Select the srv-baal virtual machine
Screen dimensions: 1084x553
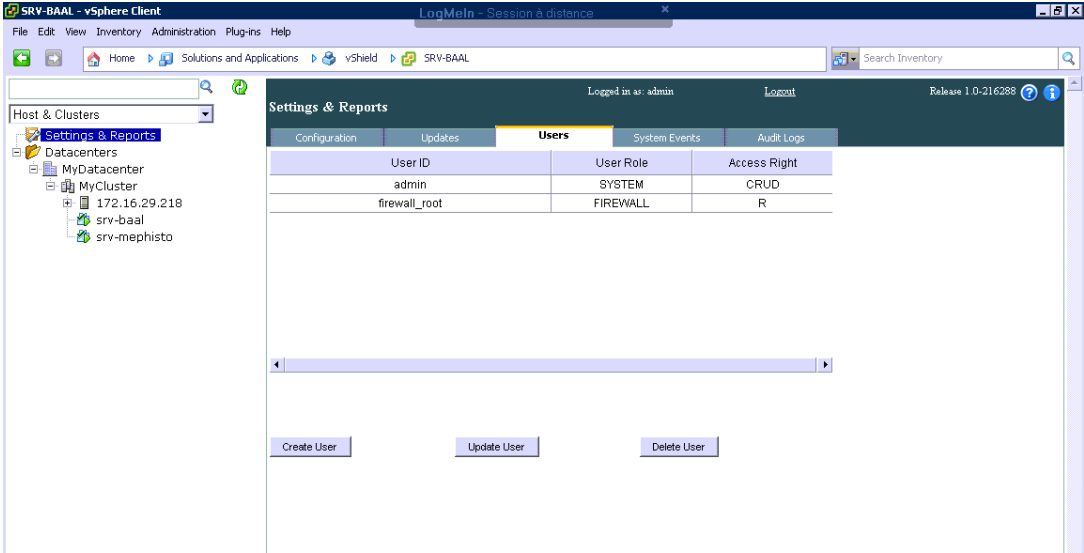tap(119, 220)
